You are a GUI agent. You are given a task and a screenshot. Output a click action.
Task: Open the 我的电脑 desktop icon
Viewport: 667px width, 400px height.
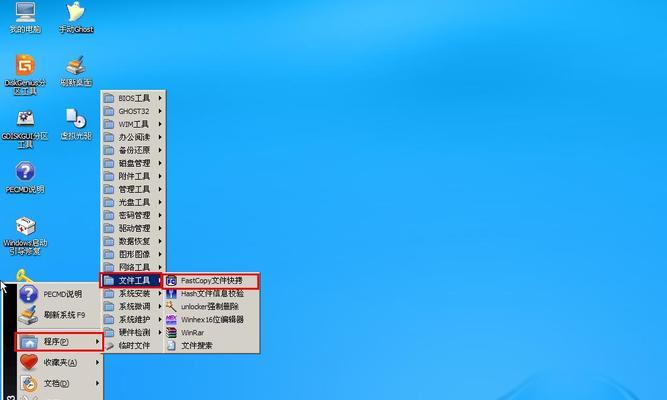pyautogui.click(x=25, y=17)
